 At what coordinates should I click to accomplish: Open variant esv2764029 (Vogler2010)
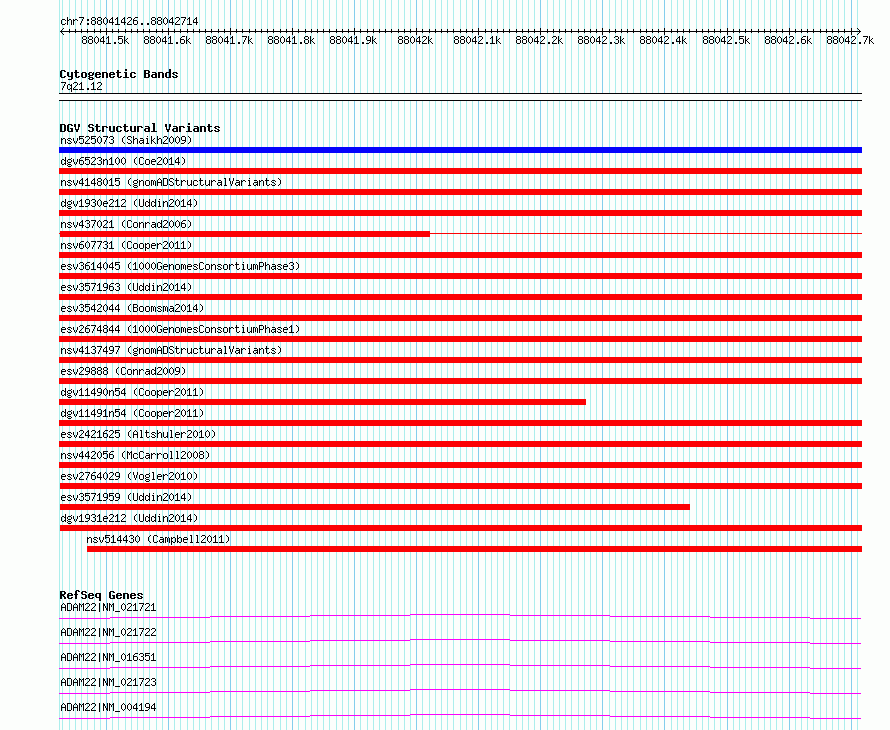[129, 476]
